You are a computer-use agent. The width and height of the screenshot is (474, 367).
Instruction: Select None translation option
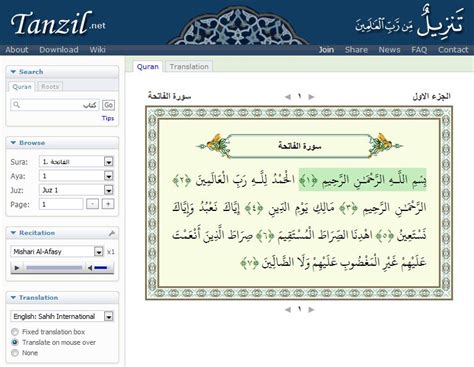pyautogui.click(x=15, y=353)
